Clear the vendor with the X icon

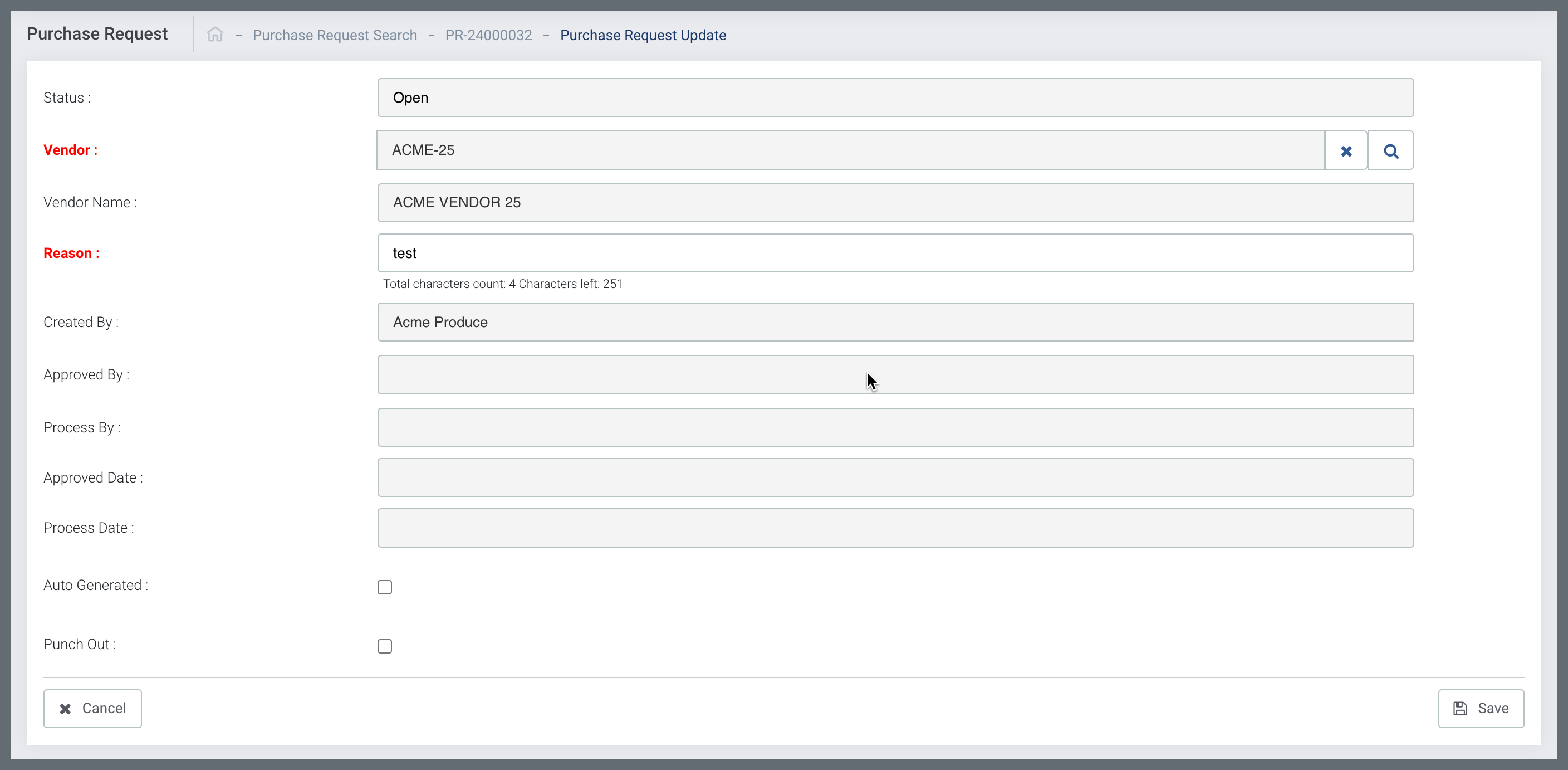click(1346, 150)
